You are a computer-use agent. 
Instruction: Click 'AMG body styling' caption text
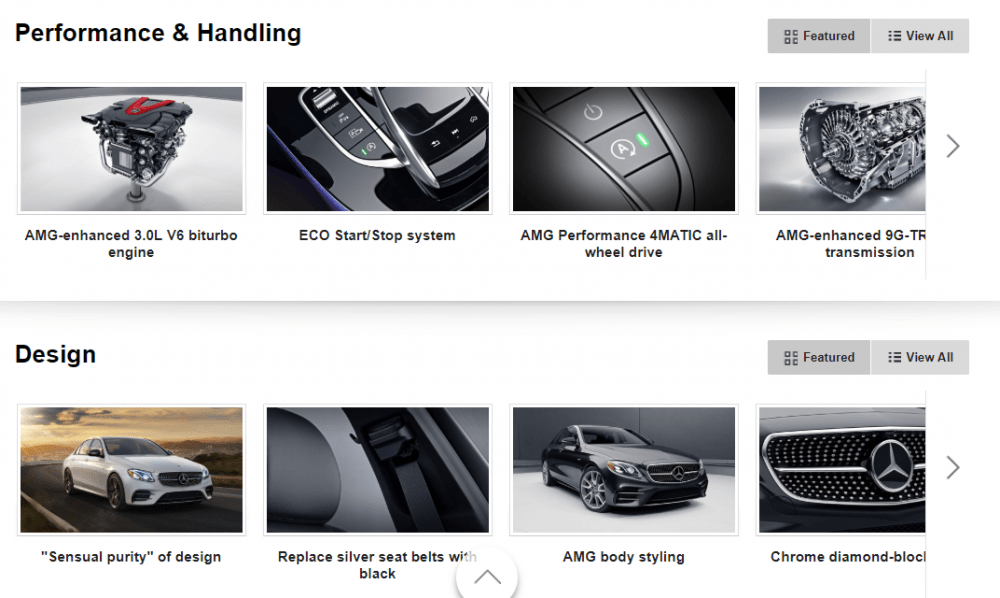(x=624, y=557)
